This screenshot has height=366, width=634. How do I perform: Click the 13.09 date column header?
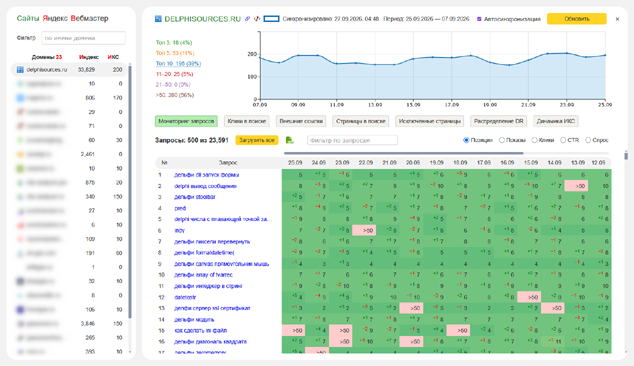pos(578,163)
